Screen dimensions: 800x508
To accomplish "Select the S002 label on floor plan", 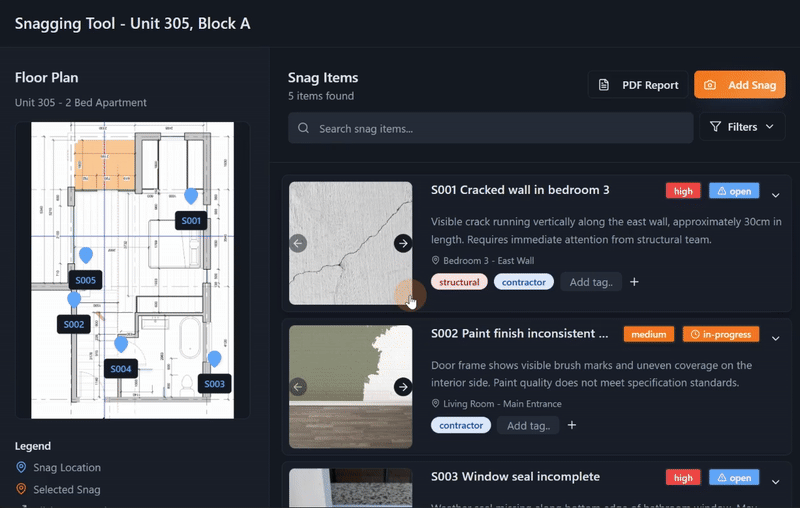I will [73, 324].
